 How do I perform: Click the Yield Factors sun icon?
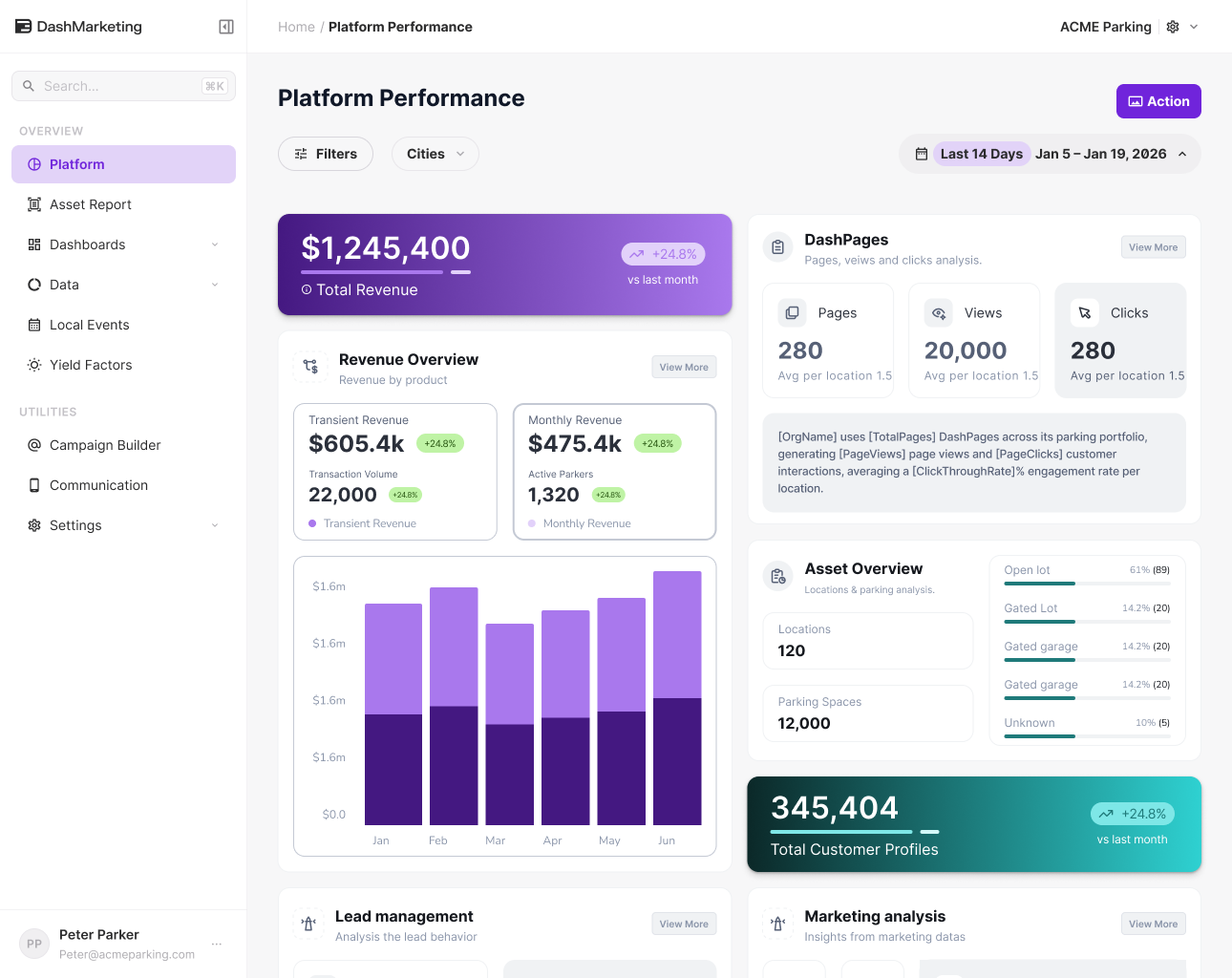[x=34, y=365]
